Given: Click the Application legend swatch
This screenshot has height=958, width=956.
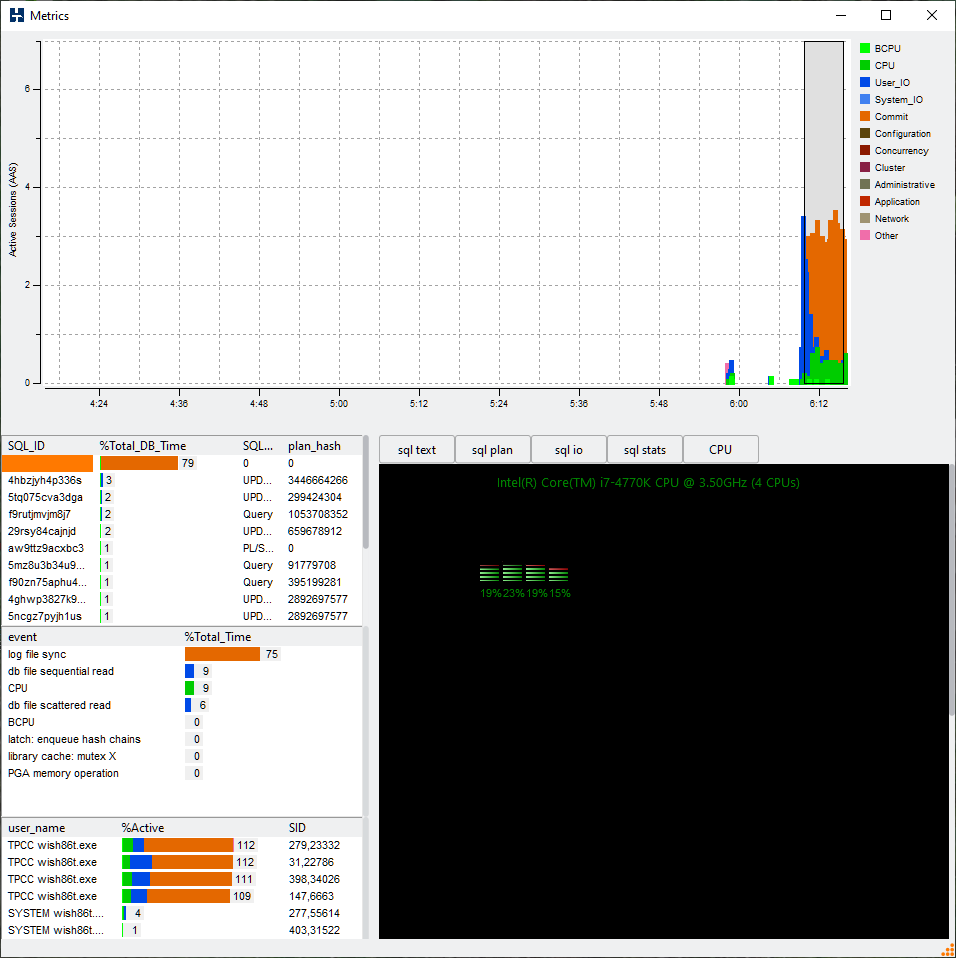Looking at the screenshot, I should tap(865, 201).
